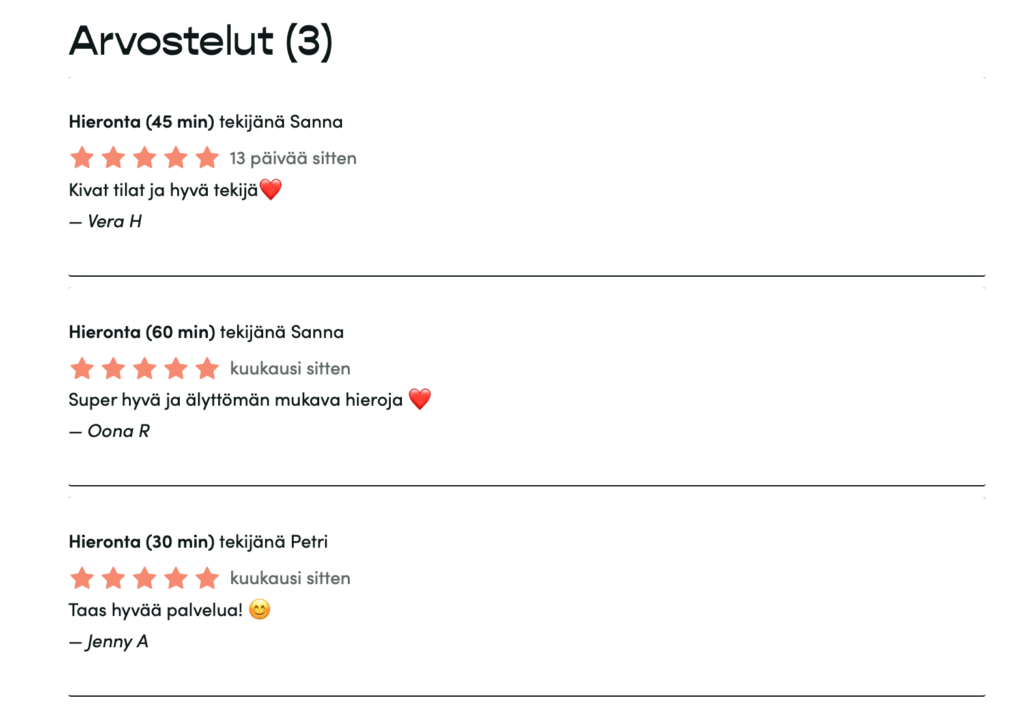
Task: Select the 'Hieronta (30 min)' service title
Action: click(x=142, y=542)
